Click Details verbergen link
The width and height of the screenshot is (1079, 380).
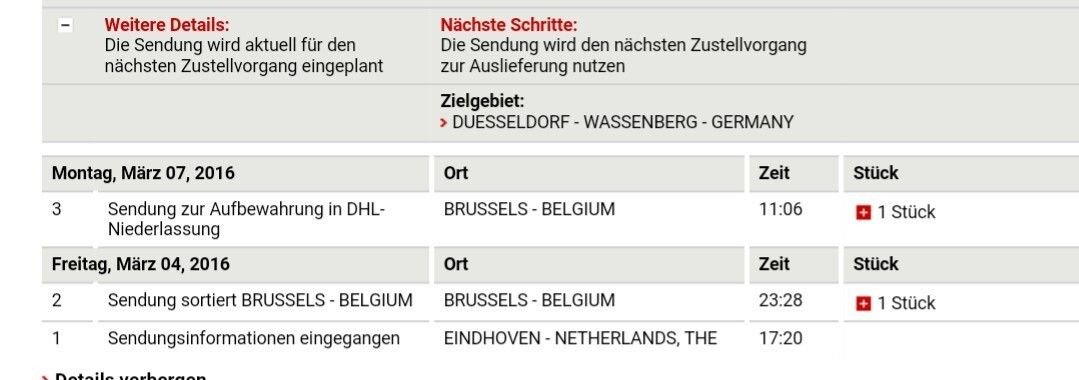(131, 376)
